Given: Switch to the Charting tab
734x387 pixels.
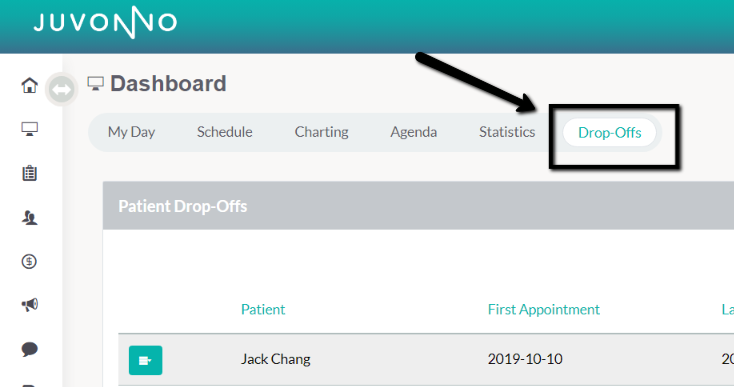Looking at the screenshot, I should click(321, 132).
